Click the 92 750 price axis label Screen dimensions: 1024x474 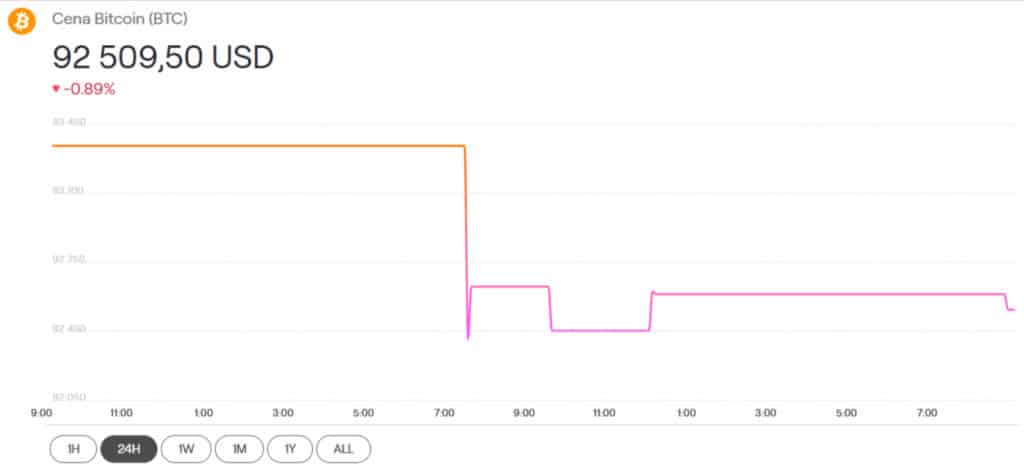click(69, 260)
